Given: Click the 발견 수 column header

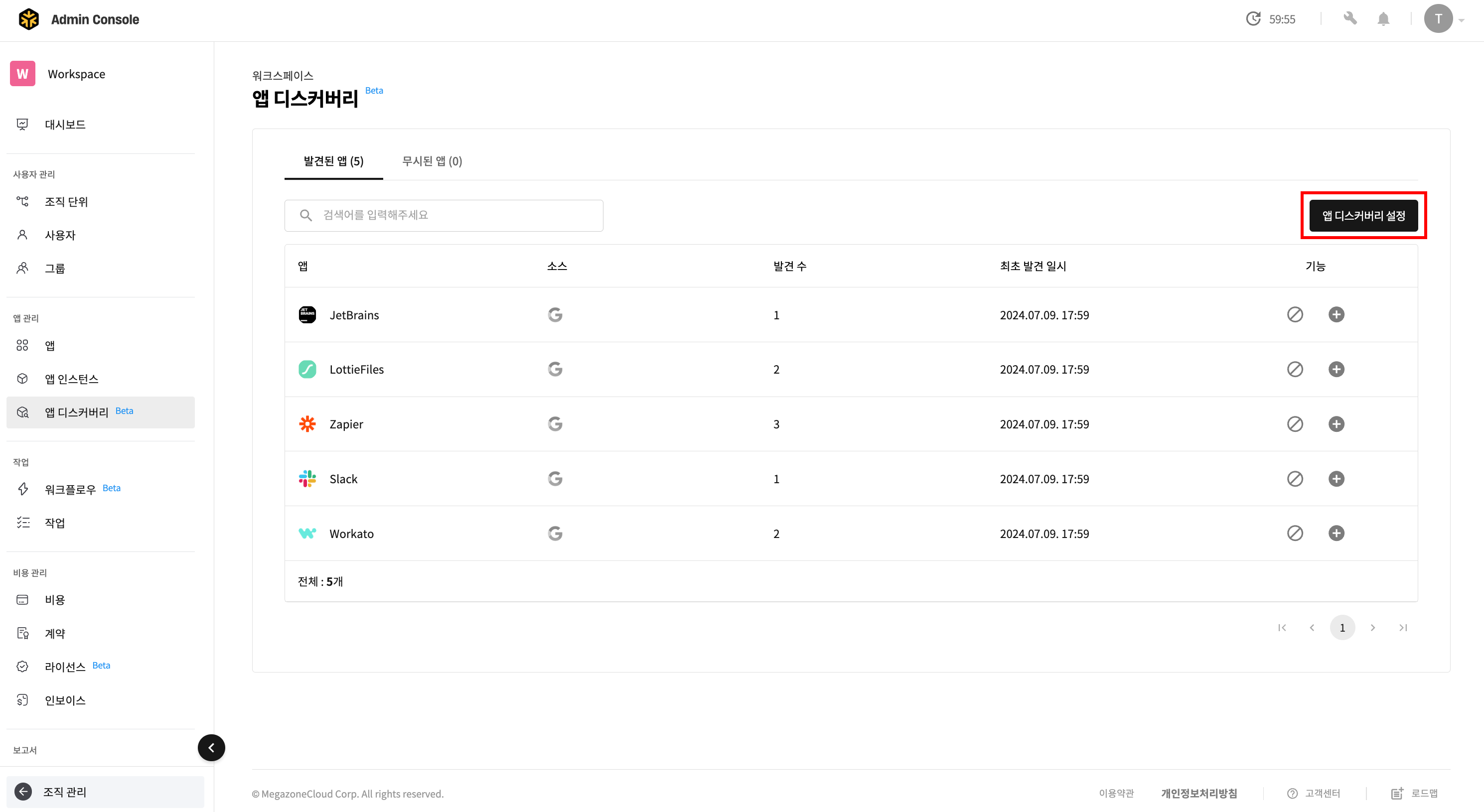Looking at the screenshot, I should [790, 266].
